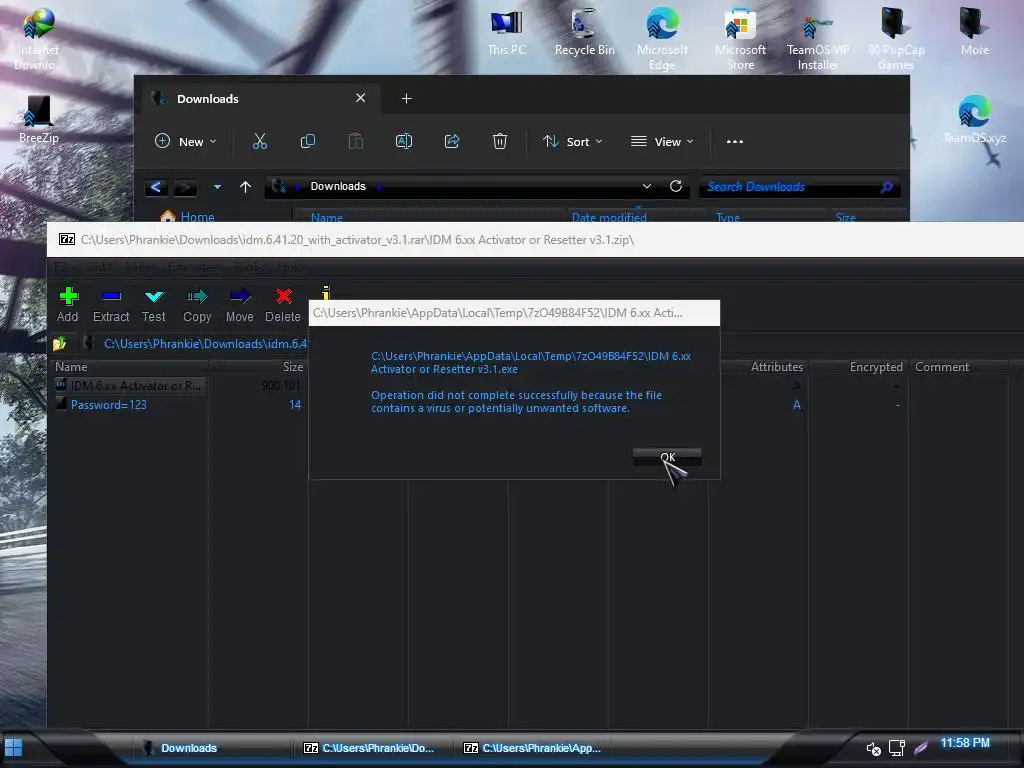Open the New dropdown in Explorer
Viewport: 1024px width, 768px height.
click(x=186, y=142)
